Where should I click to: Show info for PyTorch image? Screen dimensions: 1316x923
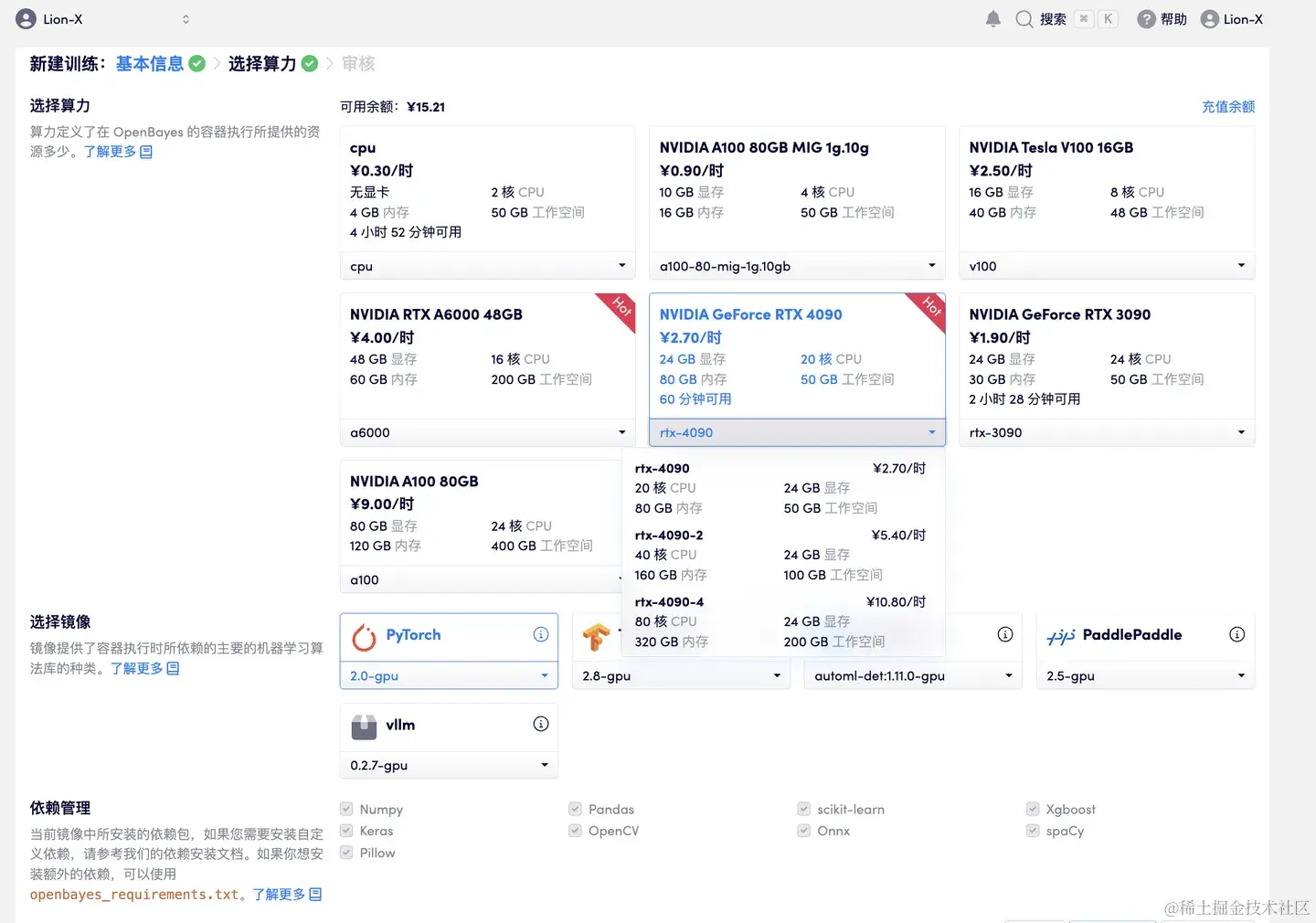tap(541, 634)
